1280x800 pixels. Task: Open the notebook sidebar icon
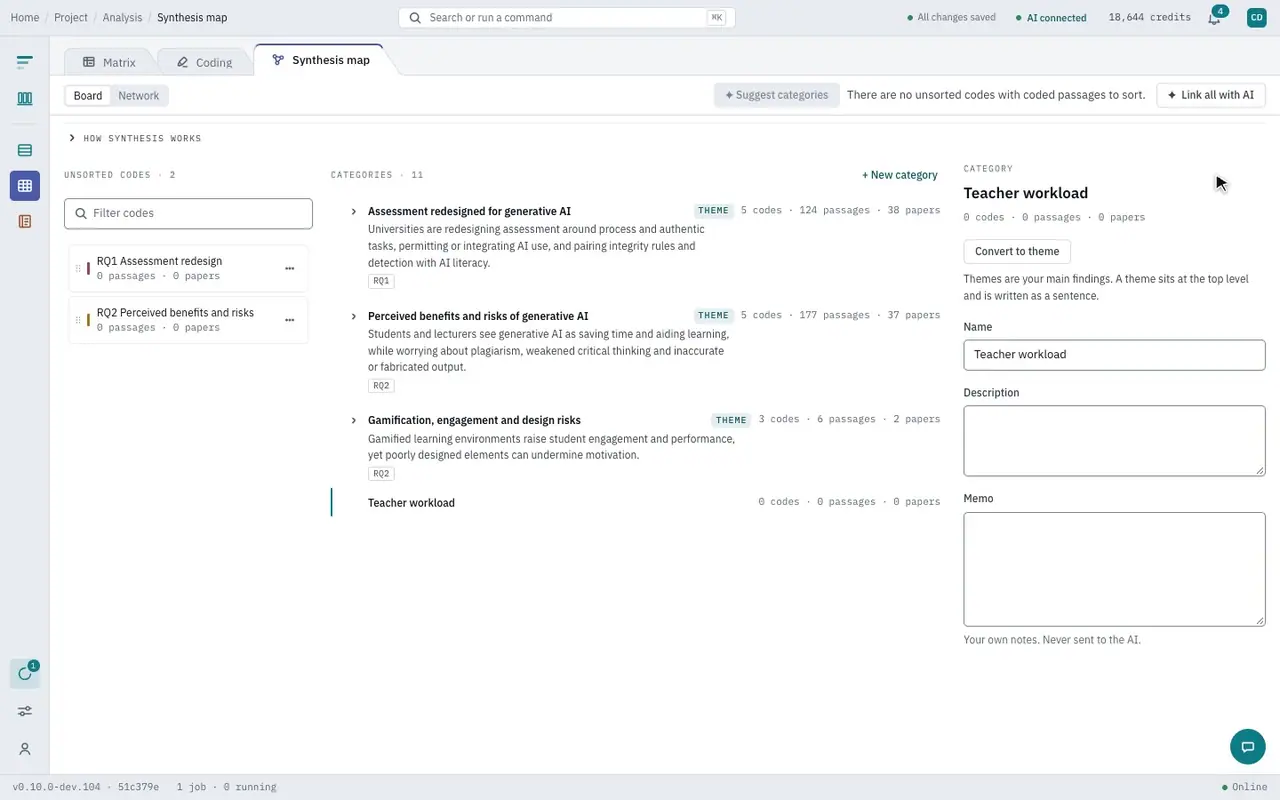coord(25,221)
